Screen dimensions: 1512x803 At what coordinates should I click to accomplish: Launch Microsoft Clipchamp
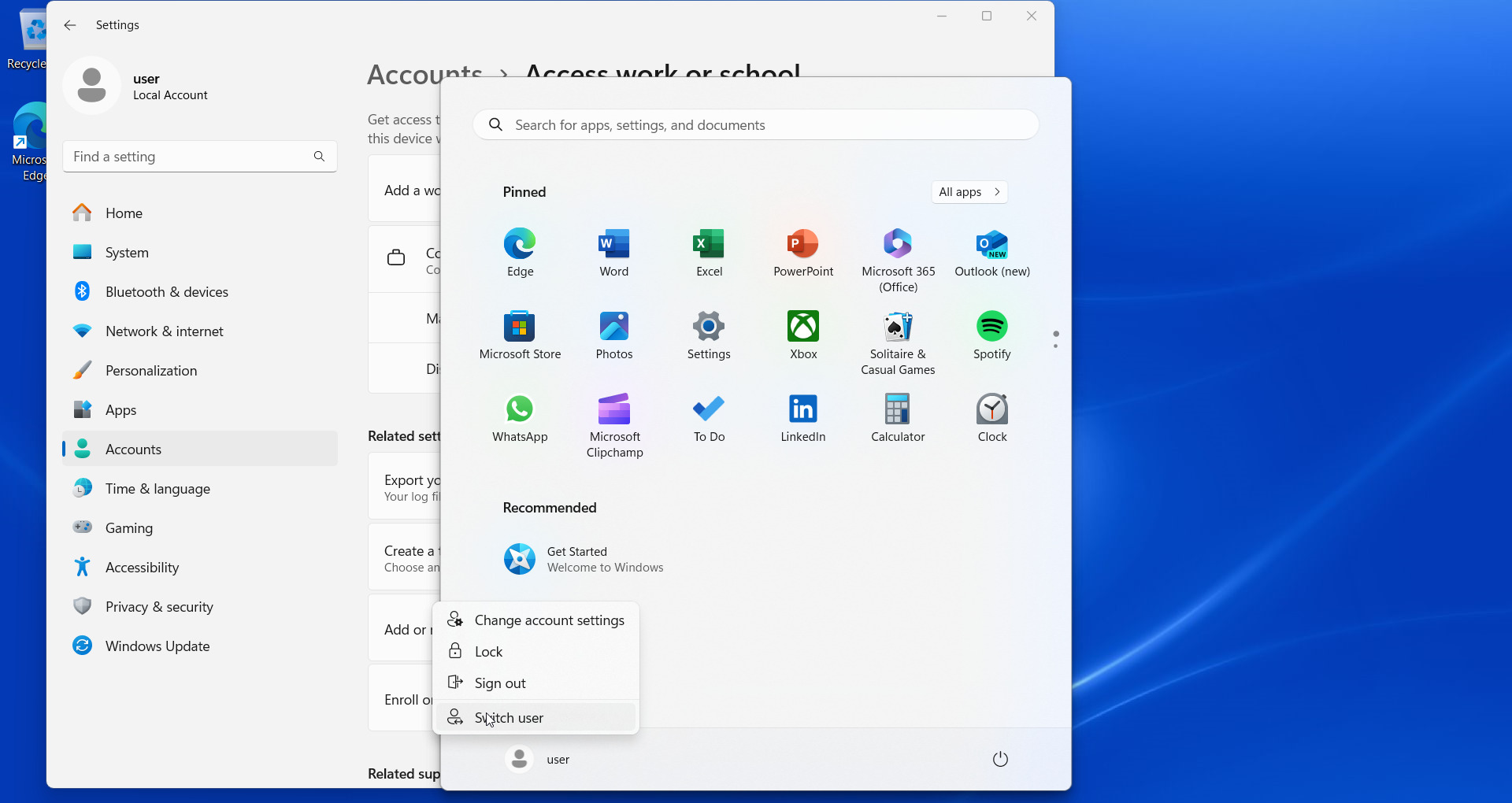click(614, 421)
